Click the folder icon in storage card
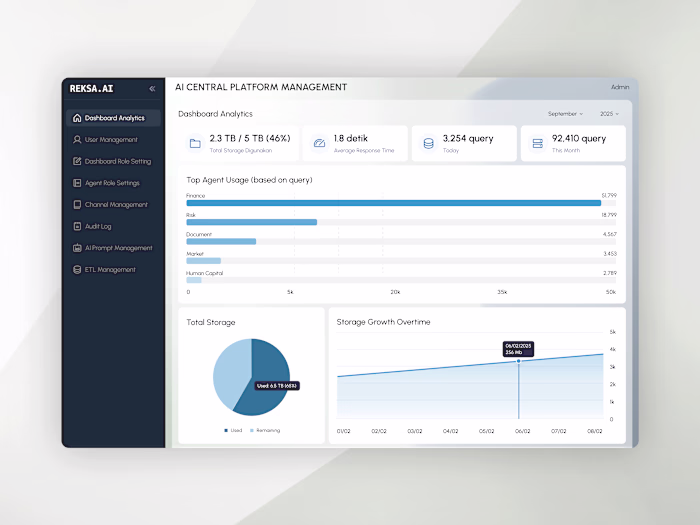Image resolution: width=700 pixels, height=525 pixels. click(x=195, y=143)
